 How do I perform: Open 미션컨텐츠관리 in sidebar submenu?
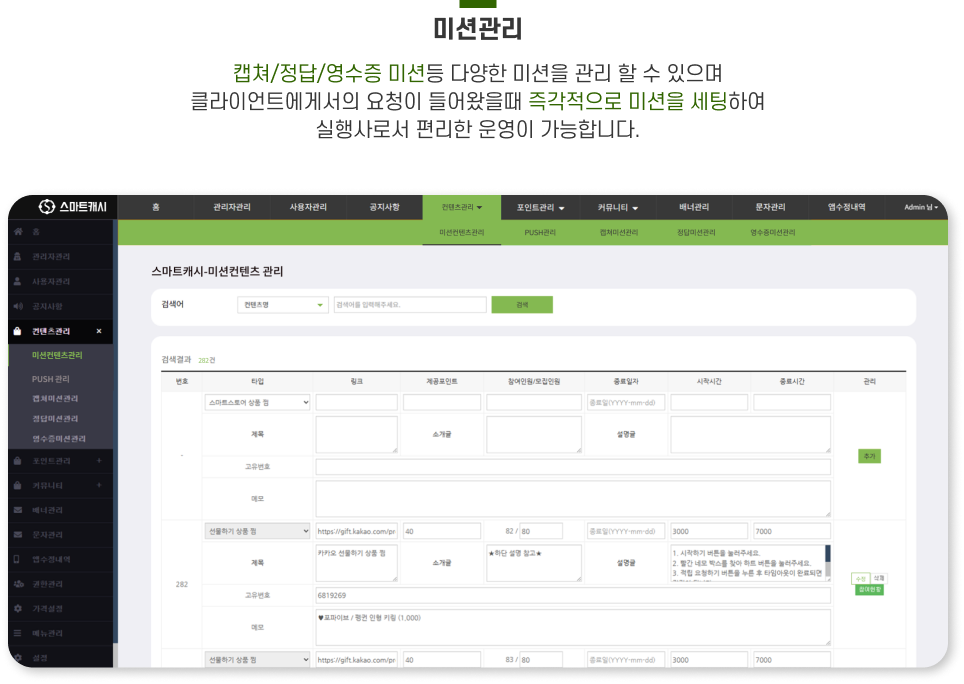tap(57, 355)
